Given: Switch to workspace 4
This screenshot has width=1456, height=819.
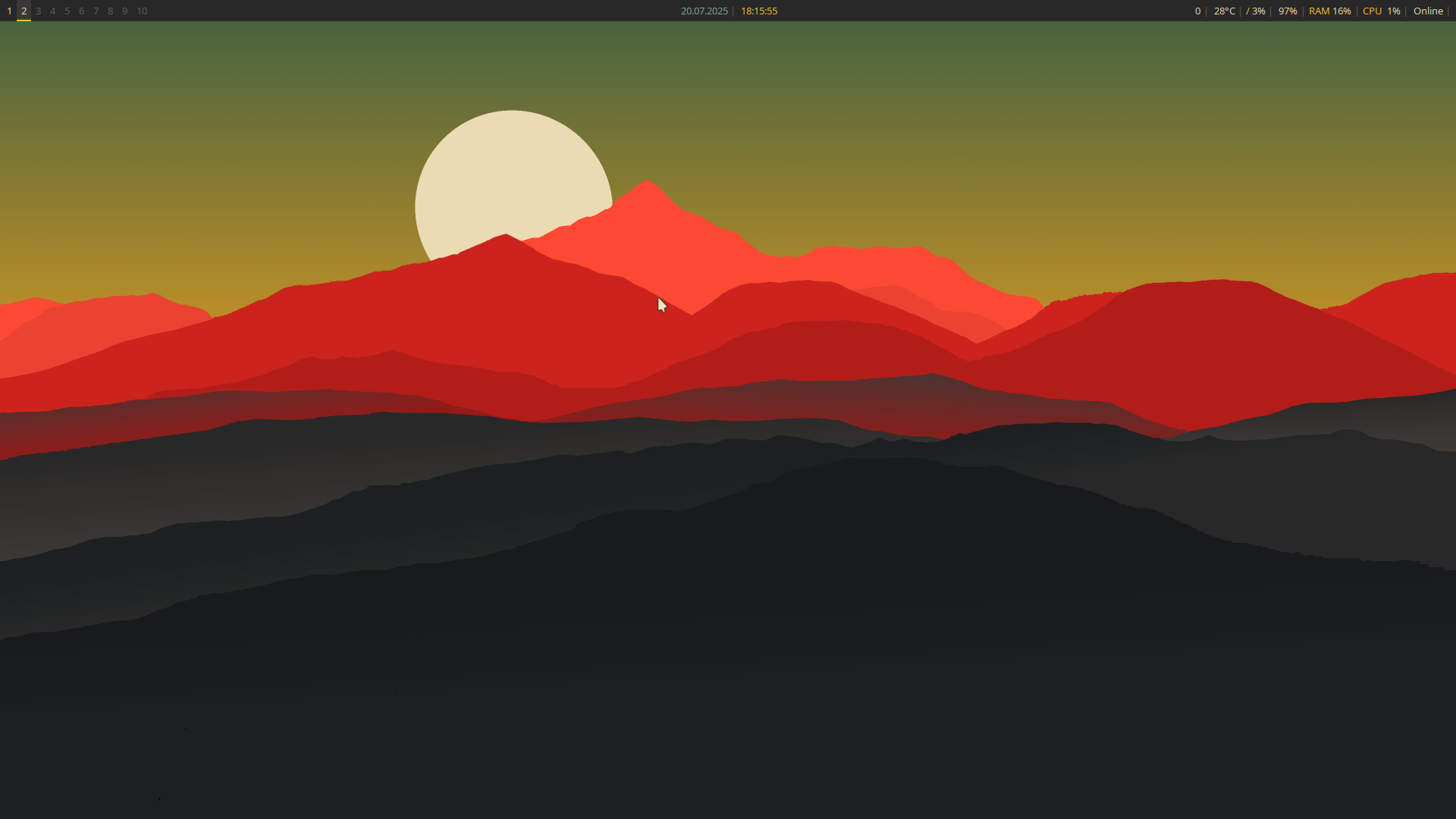Looking at the screenshot, I should (52, 11).
